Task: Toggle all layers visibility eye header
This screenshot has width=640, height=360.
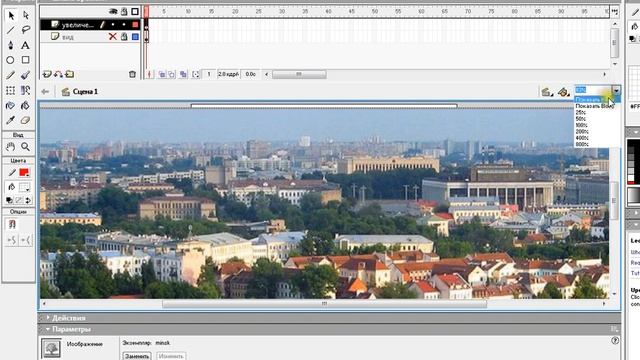Action: [113, 11]
